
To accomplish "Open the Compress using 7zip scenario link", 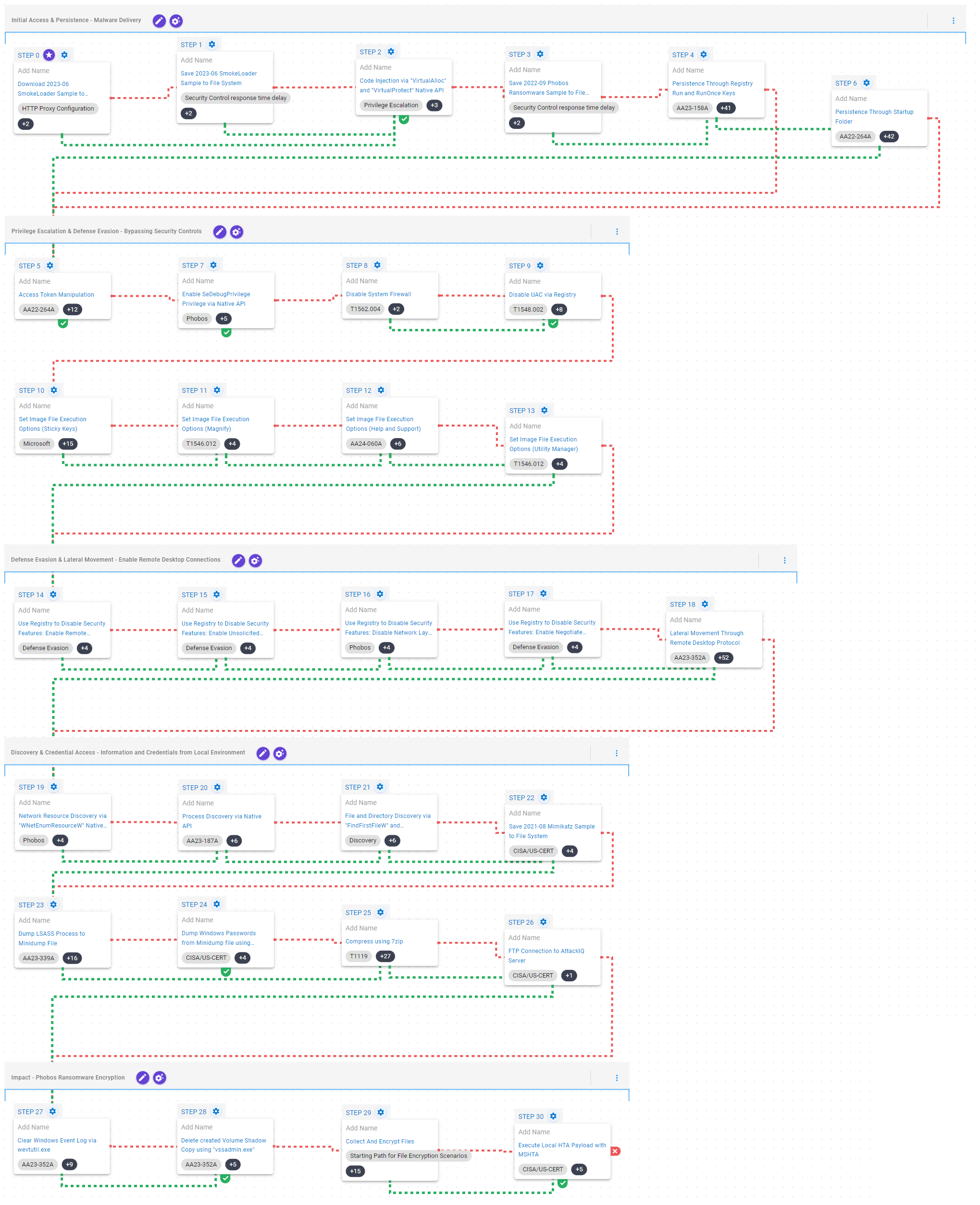I will (374, 941).
